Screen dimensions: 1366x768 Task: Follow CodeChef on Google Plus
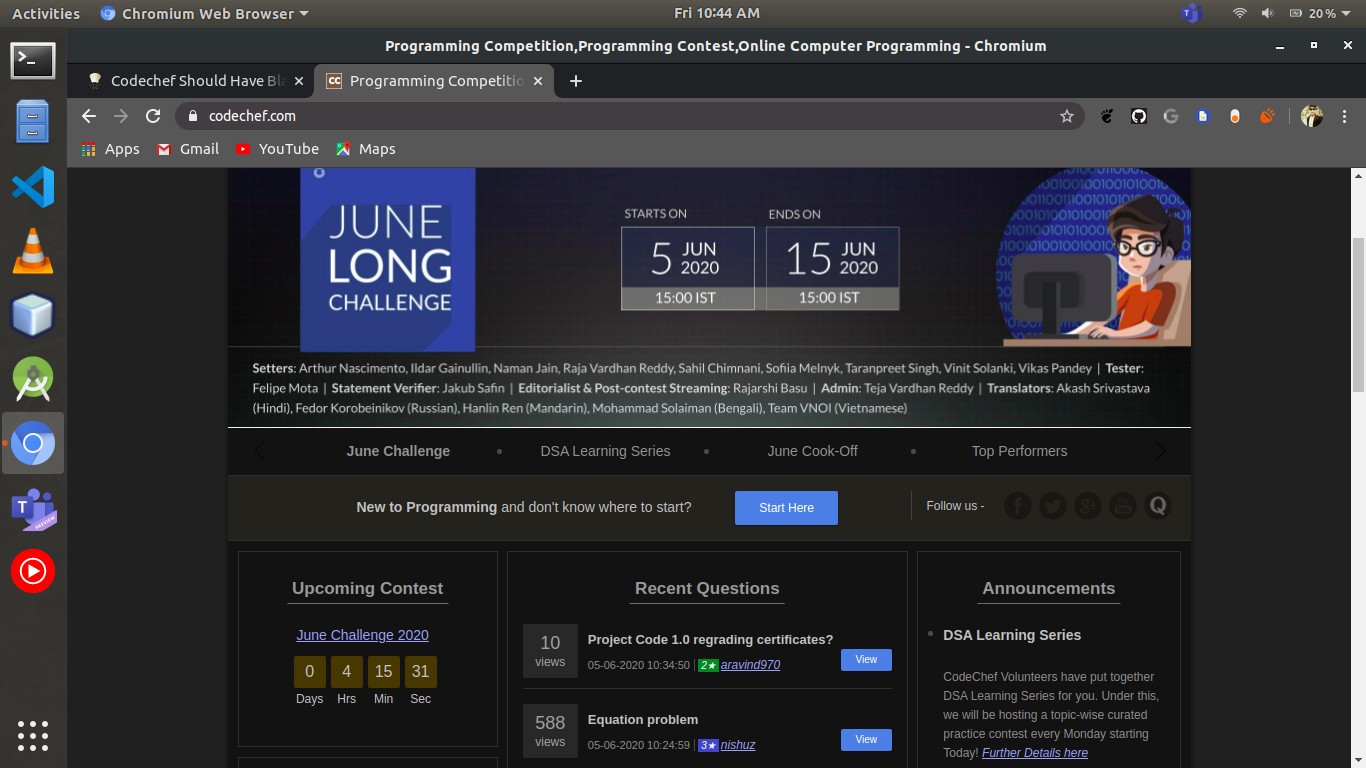pos(1087,506)
